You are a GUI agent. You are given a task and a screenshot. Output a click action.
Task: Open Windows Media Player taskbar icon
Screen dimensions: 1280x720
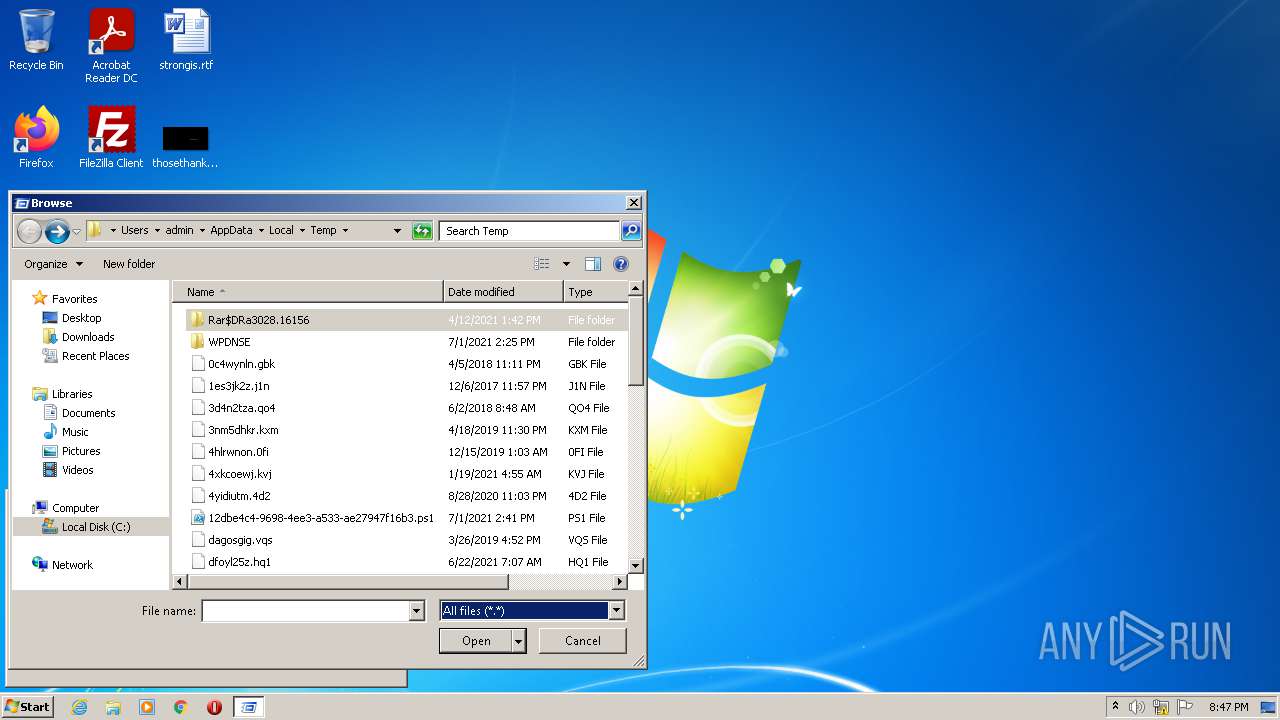coord(147,707)
